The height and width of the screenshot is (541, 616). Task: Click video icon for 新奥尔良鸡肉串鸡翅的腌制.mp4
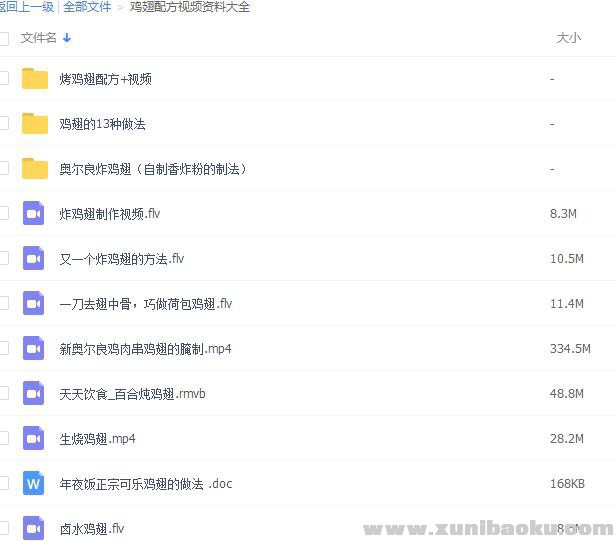tap(35, 348)
